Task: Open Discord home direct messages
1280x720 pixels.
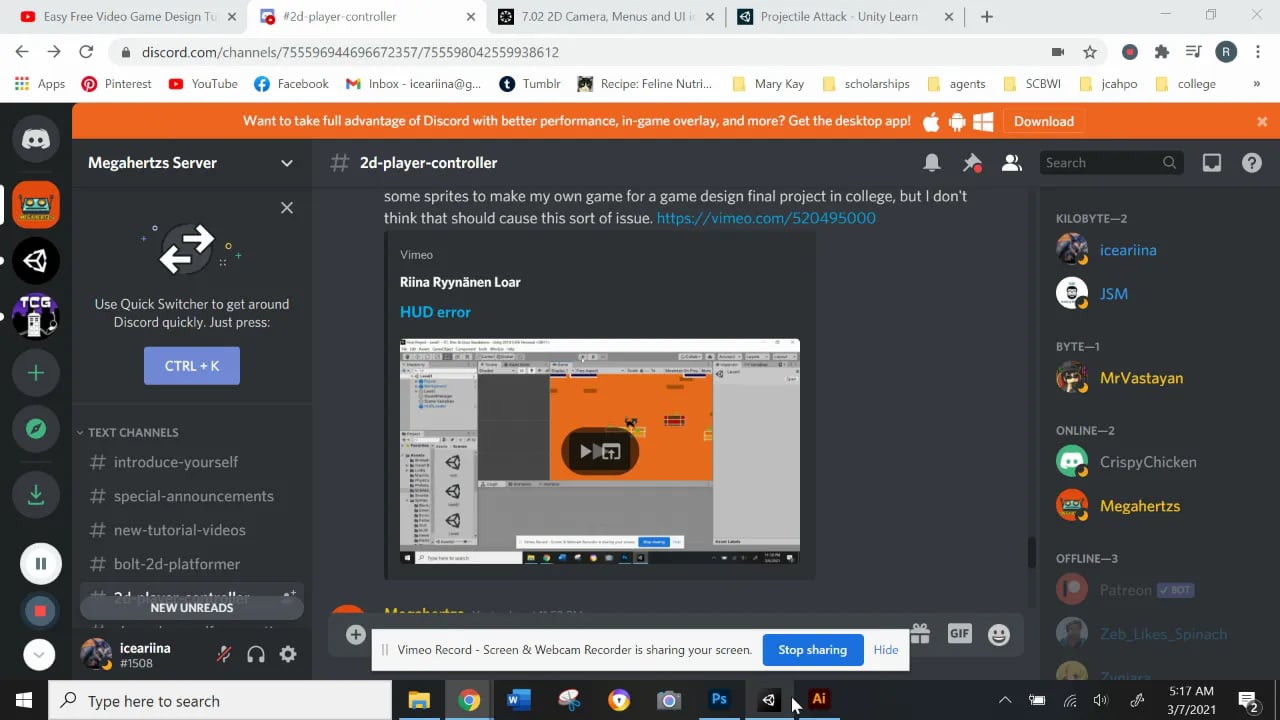Action: click(36, 139)
